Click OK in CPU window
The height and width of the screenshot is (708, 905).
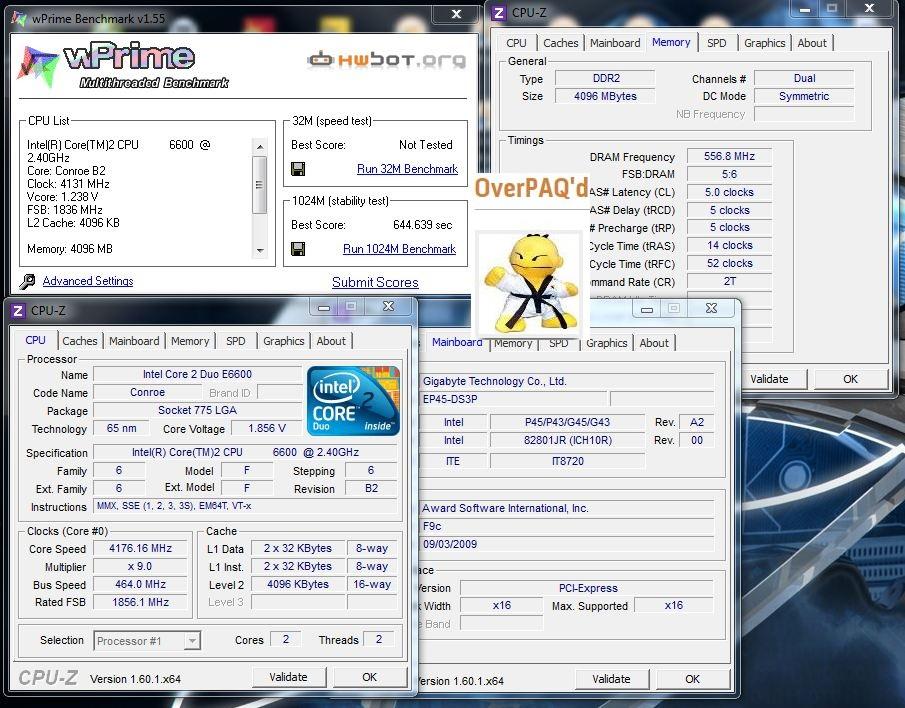(x=369, y=677)
